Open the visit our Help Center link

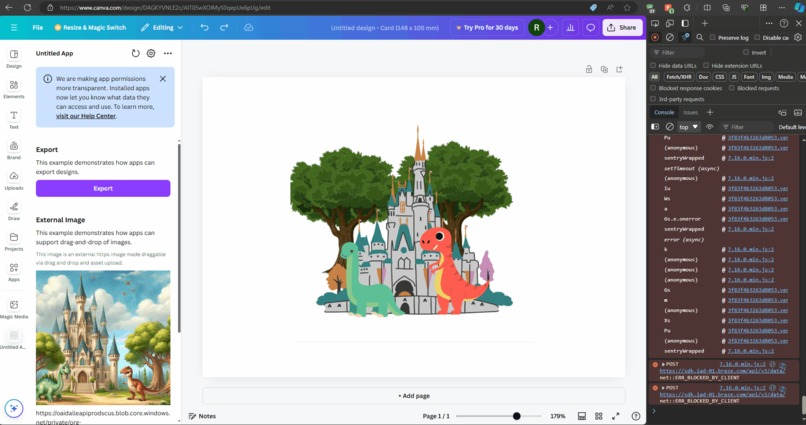coord(86,116)
